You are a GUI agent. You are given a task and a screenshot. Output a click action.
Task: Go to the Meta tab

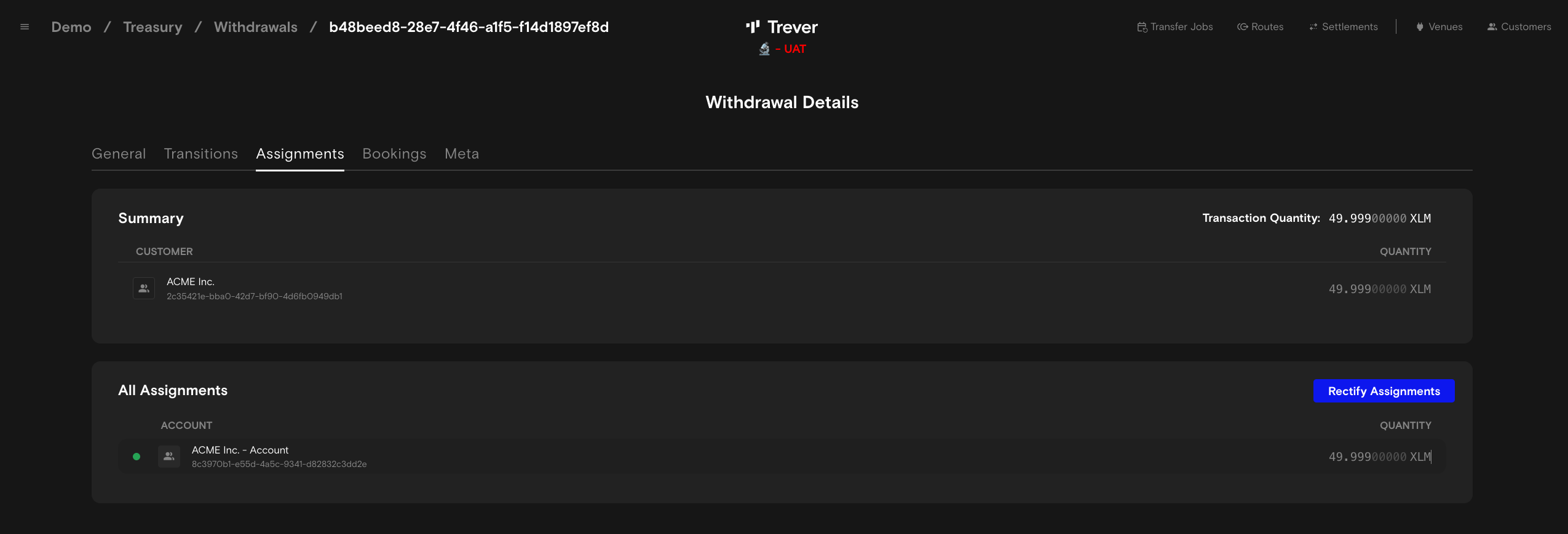tap(461, 154)
